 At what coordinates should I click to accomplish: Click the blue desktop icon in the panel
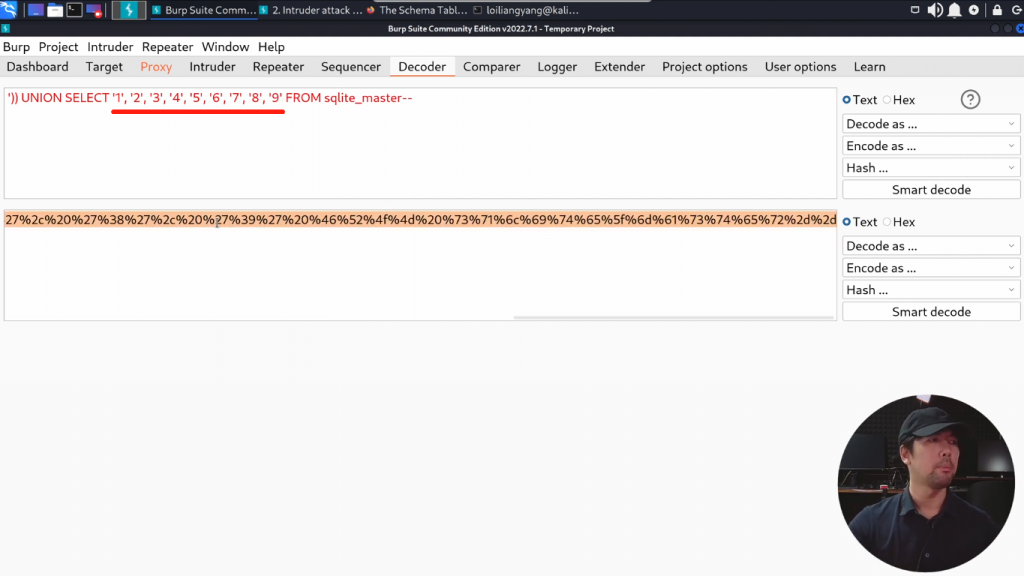click(x=35, y=10)
